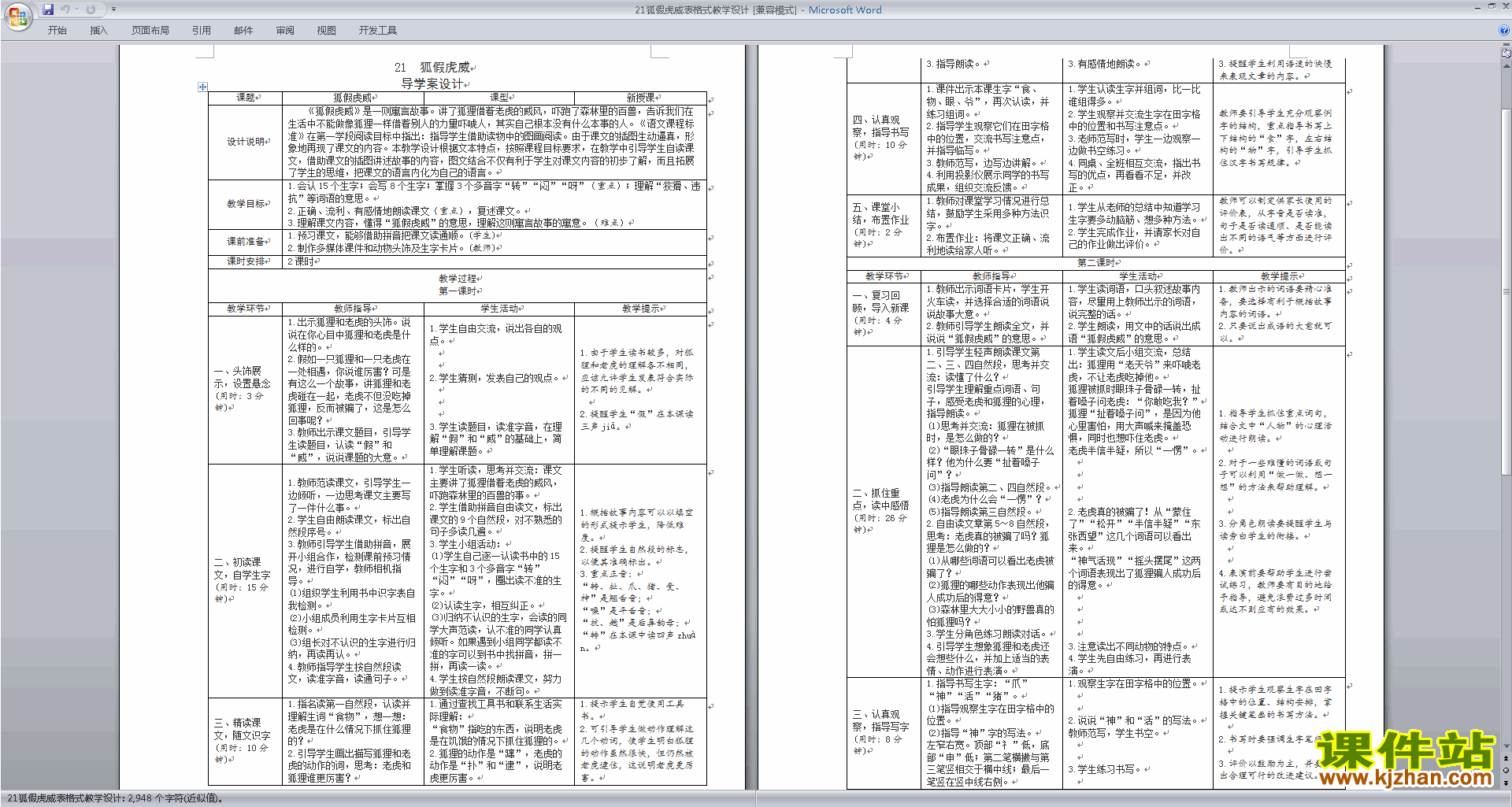Close the Word window

[1505, 7]
